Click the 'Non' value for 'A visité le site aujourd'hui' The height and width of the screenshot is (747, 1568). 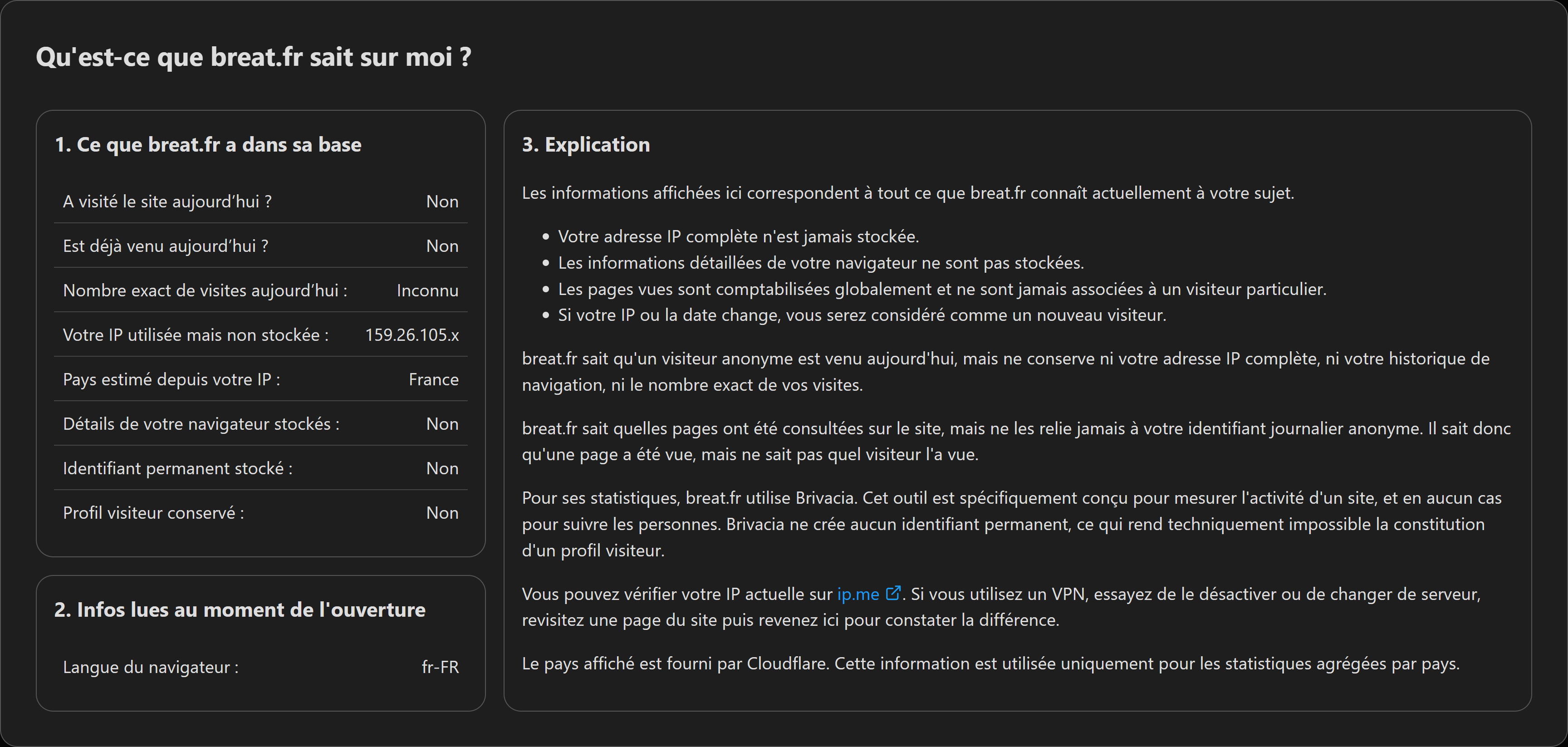(442, 201)
